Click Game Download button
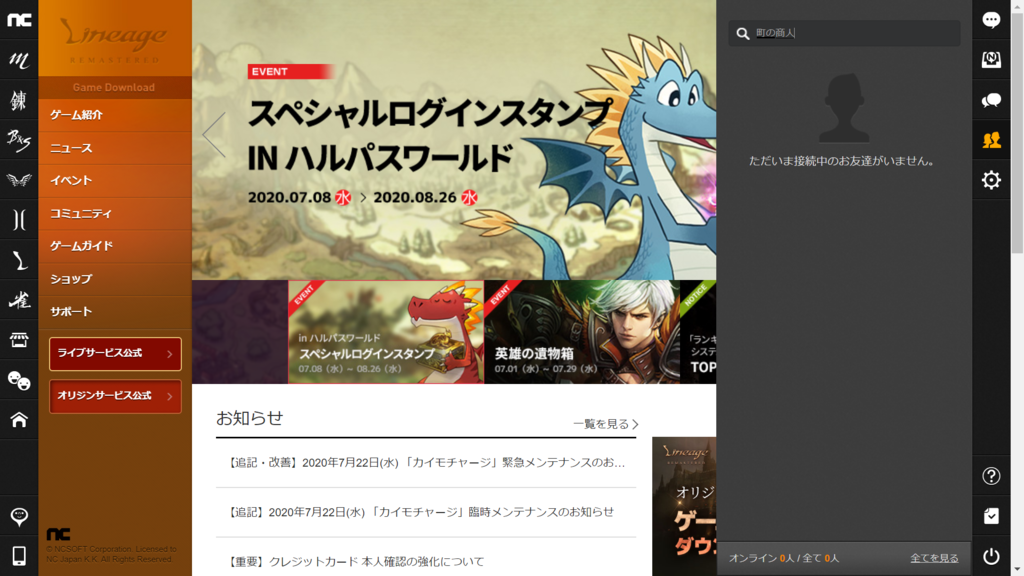Image resolution: width=1024 pixels, height=576 pixels. pos(114,88)
